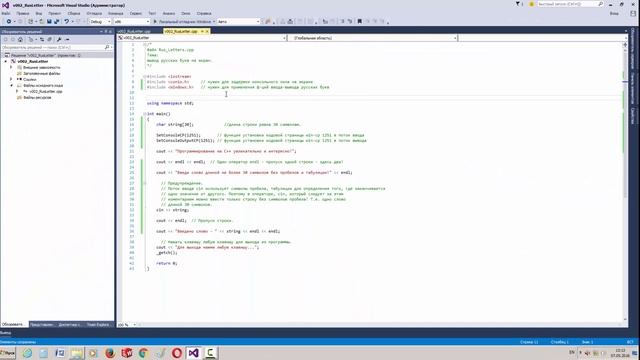Click the Windows Start button

pos(7,353)
